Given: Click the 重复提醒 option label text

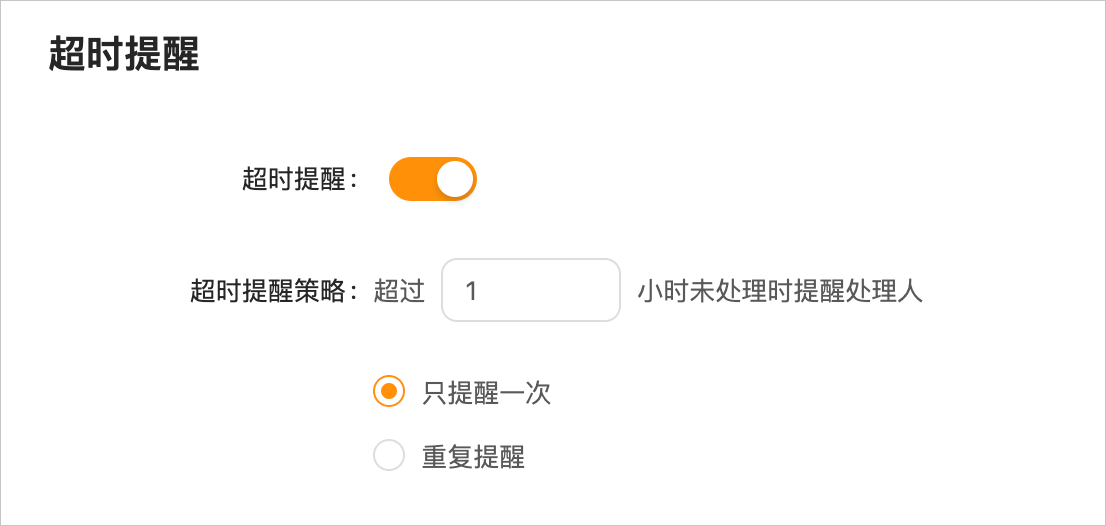Looking at the screenshot, I should pos(473,456).
